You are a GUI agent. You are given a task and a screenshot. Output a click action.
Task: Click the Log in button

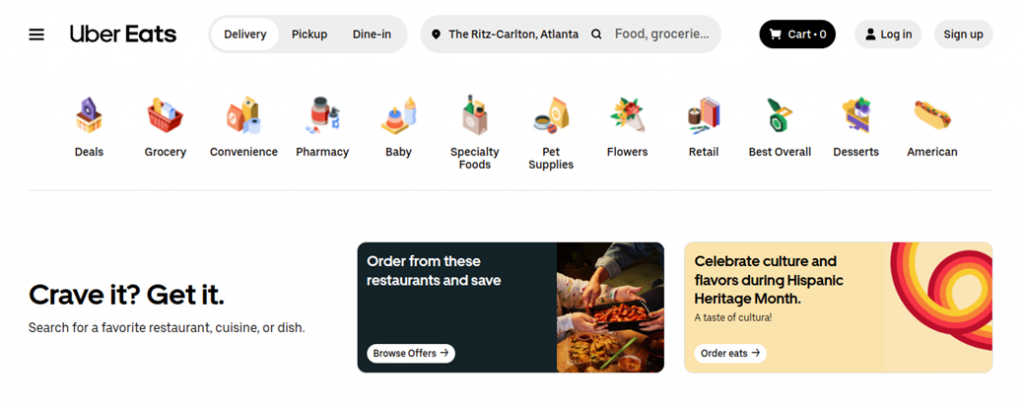[888, 35]
